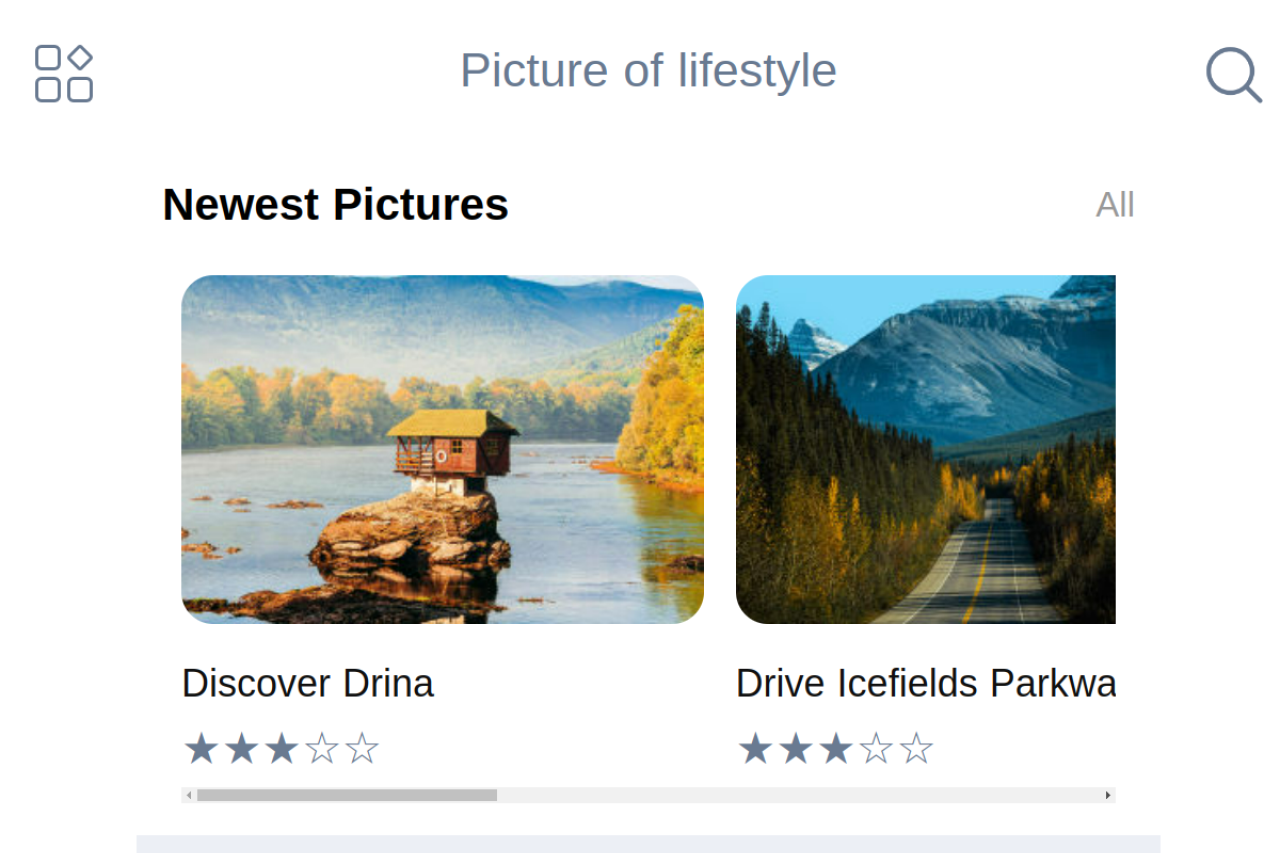Click the horizontal scrollbar thumb
The width and height of the screenshot is (1280, 853).
346,795
